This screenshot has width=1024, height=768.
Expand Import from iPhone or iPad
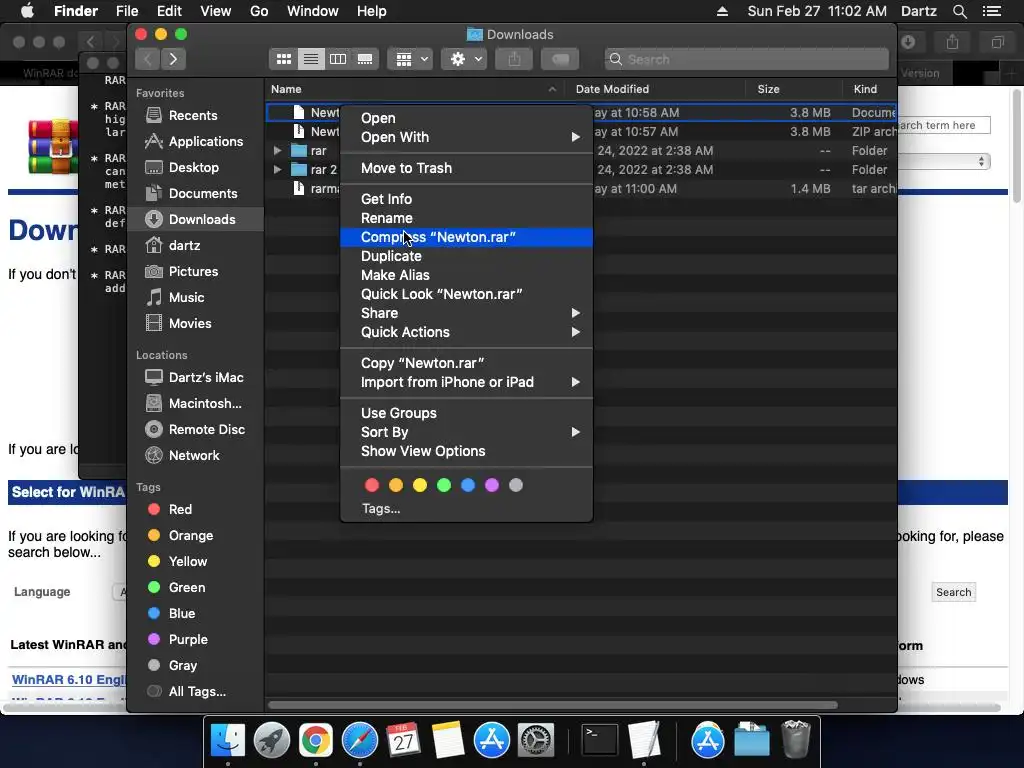tap(466, 383)
